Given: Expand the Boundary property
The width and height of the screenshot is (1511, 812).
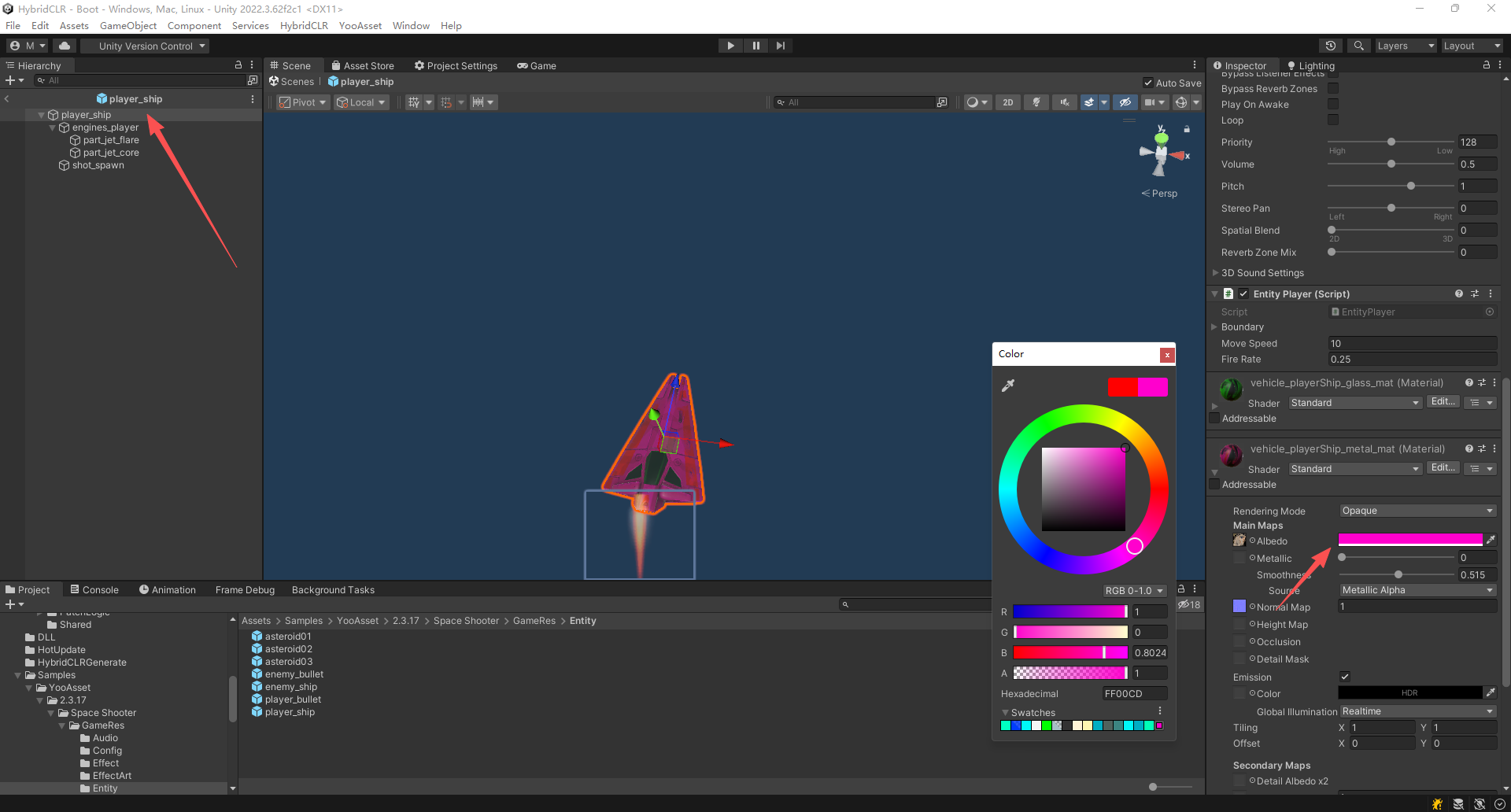Looking at the screenshot, I should click(1214, 327).
